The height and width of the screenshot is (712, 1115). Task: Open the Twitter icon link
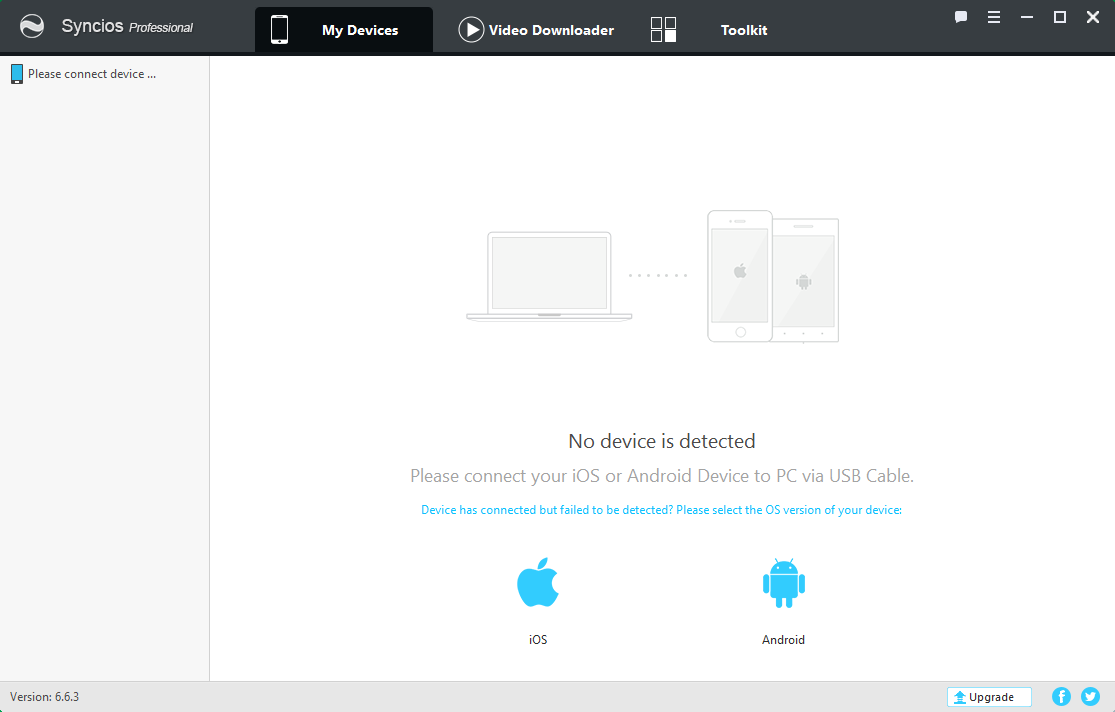(1091, 697)
